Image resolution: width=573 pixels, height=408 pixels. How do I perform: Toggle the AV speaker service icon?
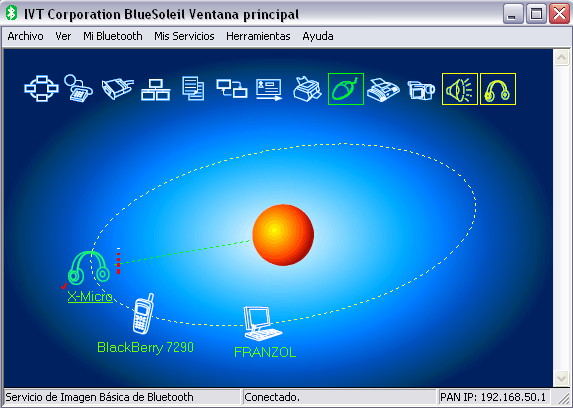coord(460,89)
